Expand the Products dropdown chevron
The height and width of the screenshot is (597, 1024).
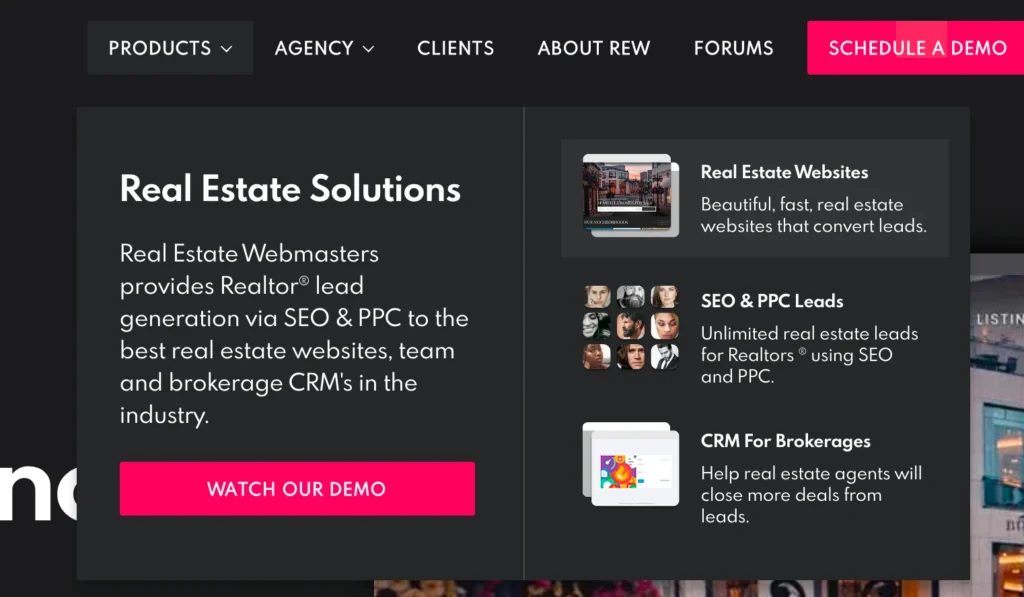(227, 49)
